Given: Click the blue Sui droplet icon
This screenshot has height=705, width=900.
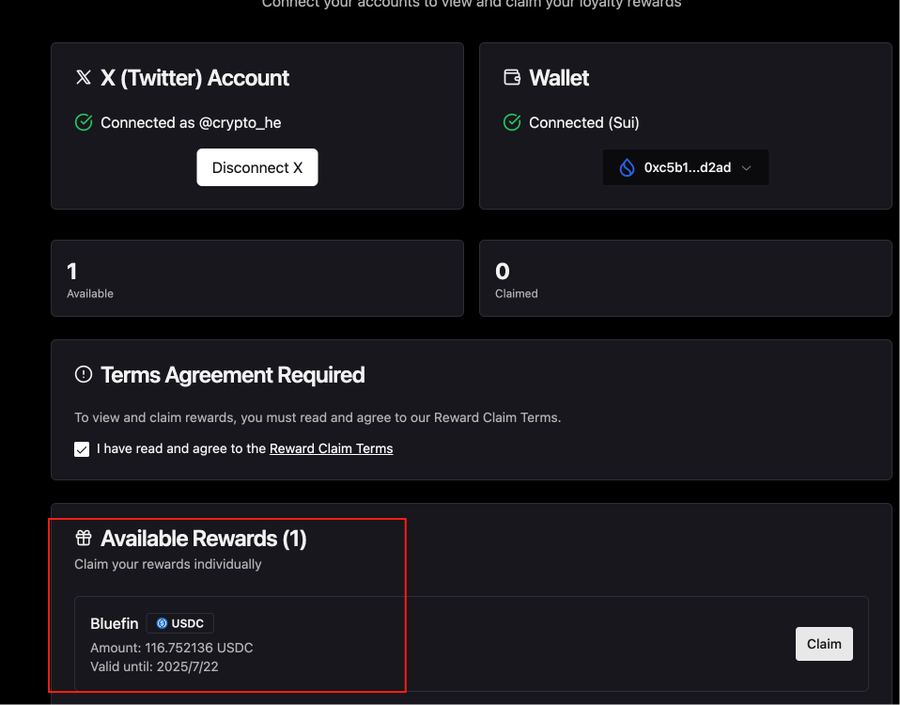Looking at the screenshot, I should (627, 168).
